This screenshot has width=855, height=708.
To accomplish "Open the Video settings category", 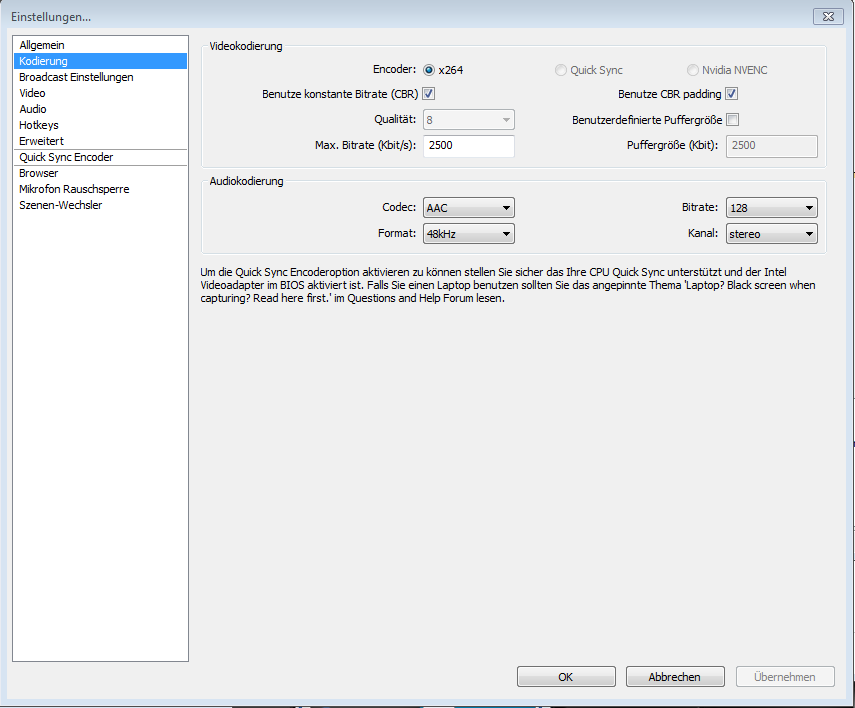I will coord(100,93).
